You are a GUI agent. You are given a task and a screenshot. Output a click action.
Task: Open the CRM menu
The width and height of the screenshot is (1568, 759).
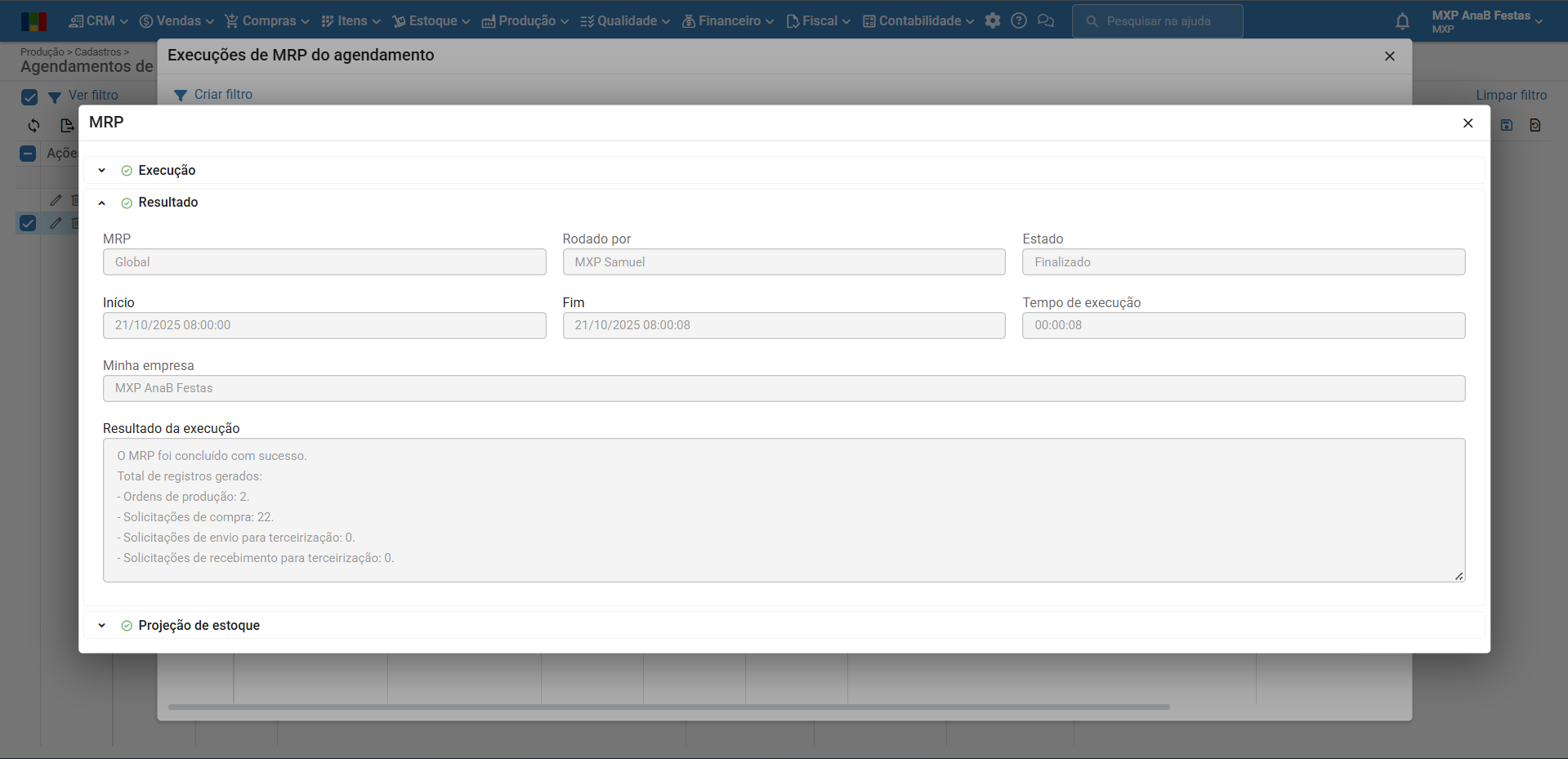[x=99, y=21]
